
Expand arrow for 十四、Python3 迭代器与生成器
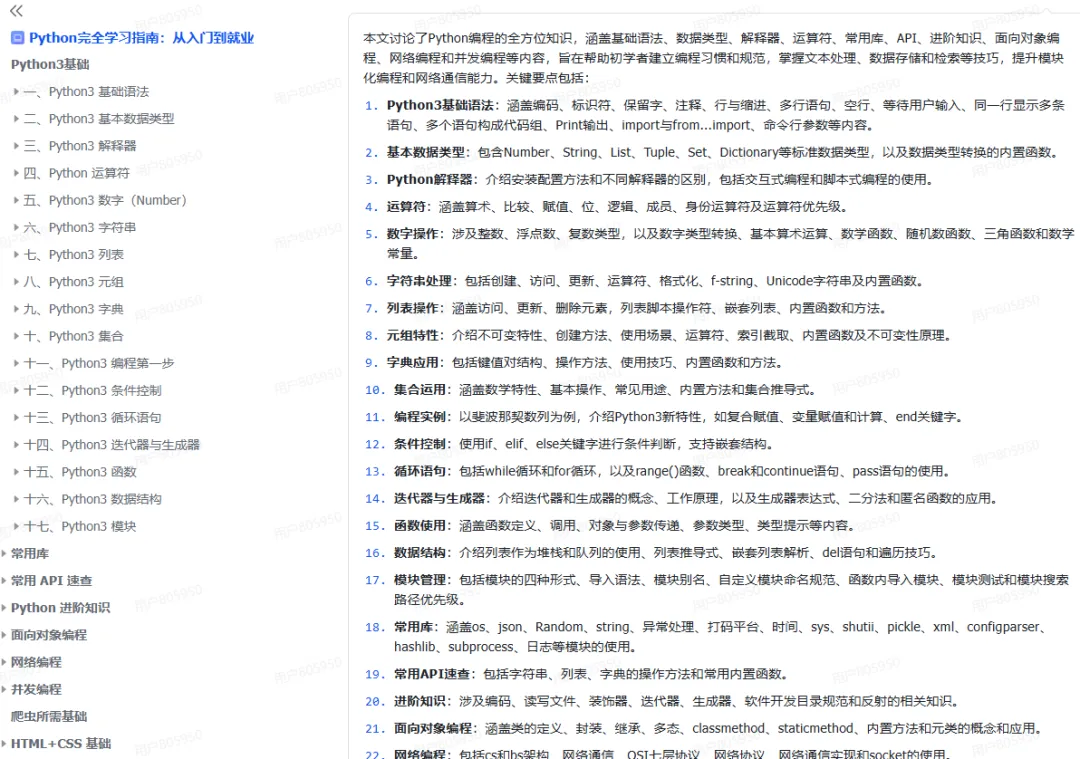[x=16, y=445]
